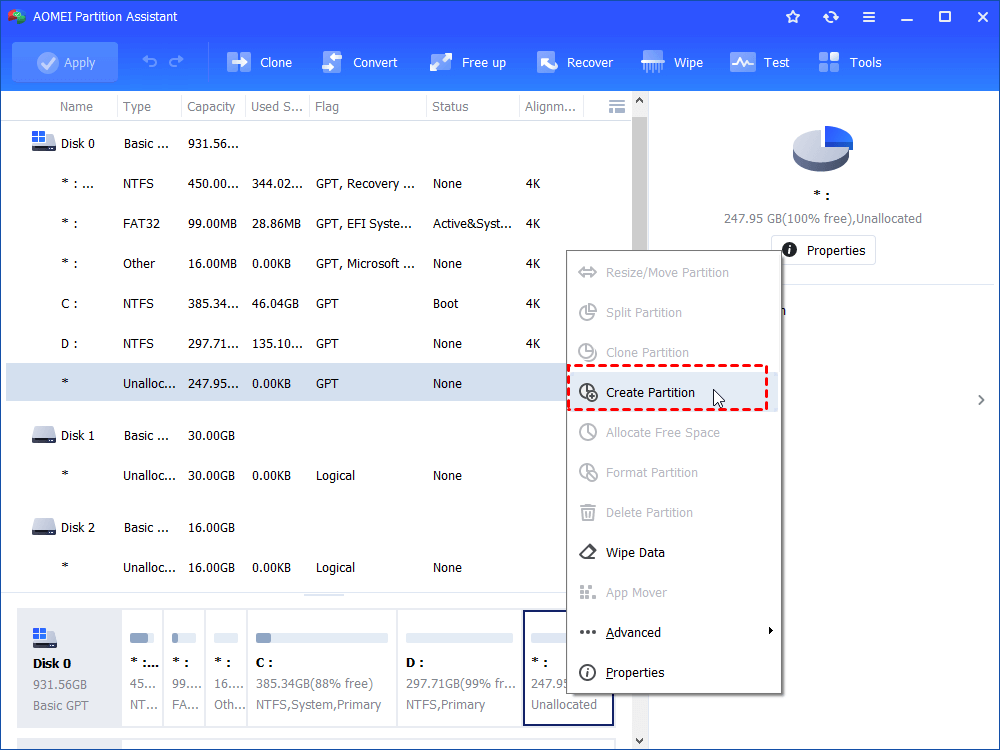The image size is (1000, 750).
Task: Select the Clone tool in the toolbar
Action: point(259,61)
